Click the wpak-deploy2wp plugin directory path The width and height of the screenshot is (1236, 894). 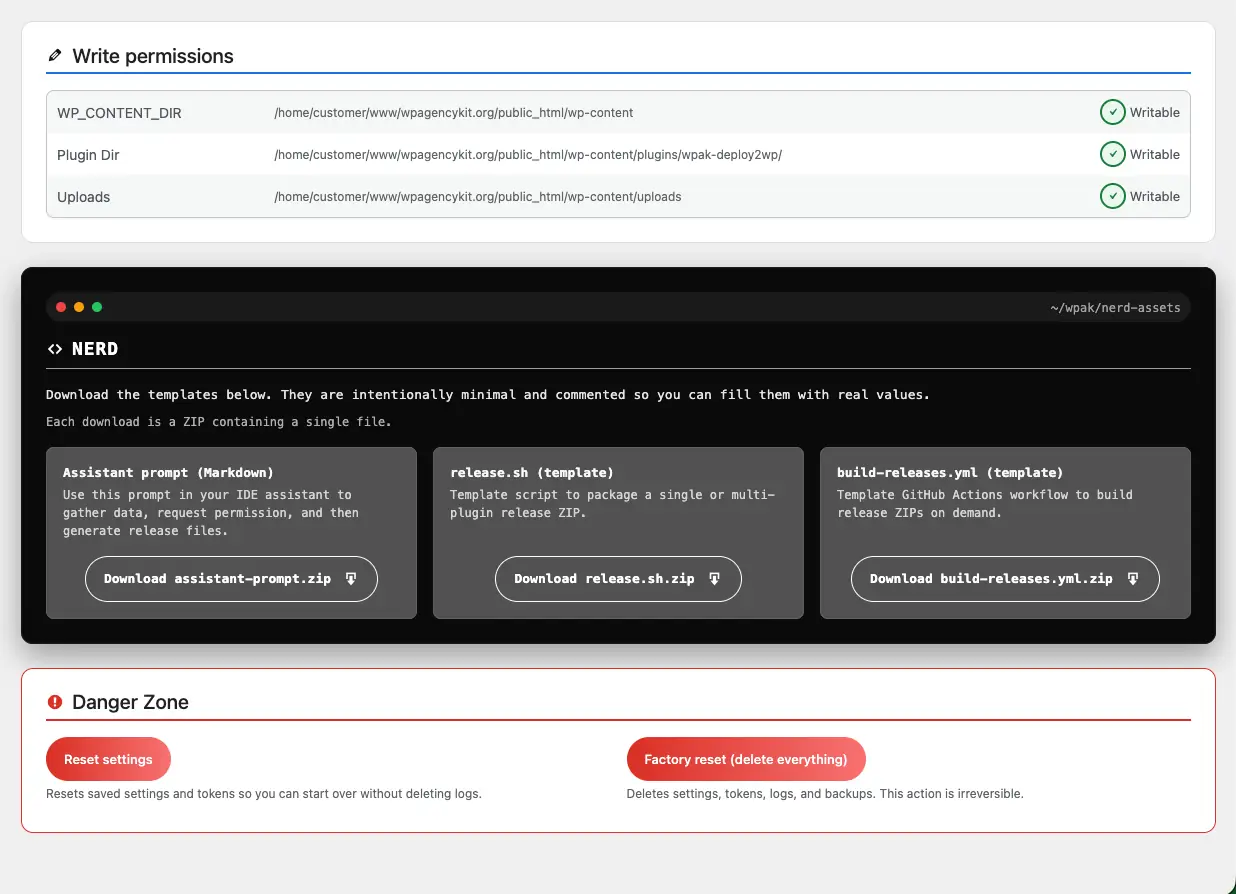528,155
